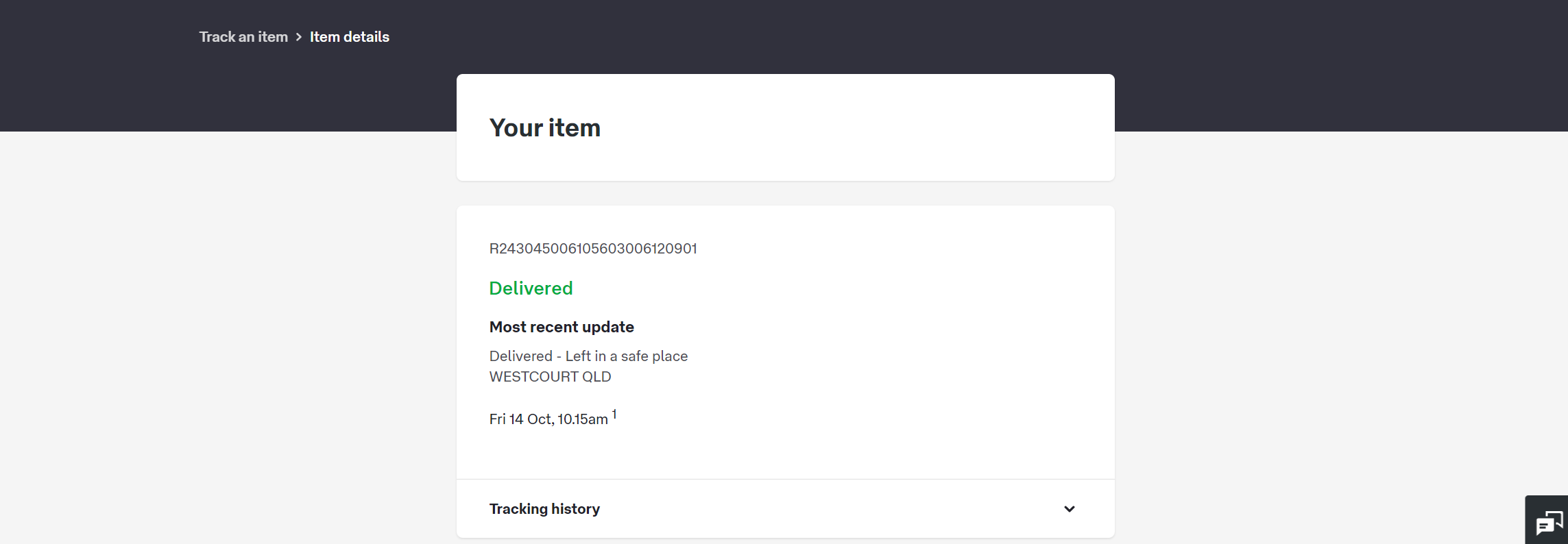Click the Your item heading
The width and height of the screenshot is (1568, 544).
pyautogui.click(x=544, y=128)
